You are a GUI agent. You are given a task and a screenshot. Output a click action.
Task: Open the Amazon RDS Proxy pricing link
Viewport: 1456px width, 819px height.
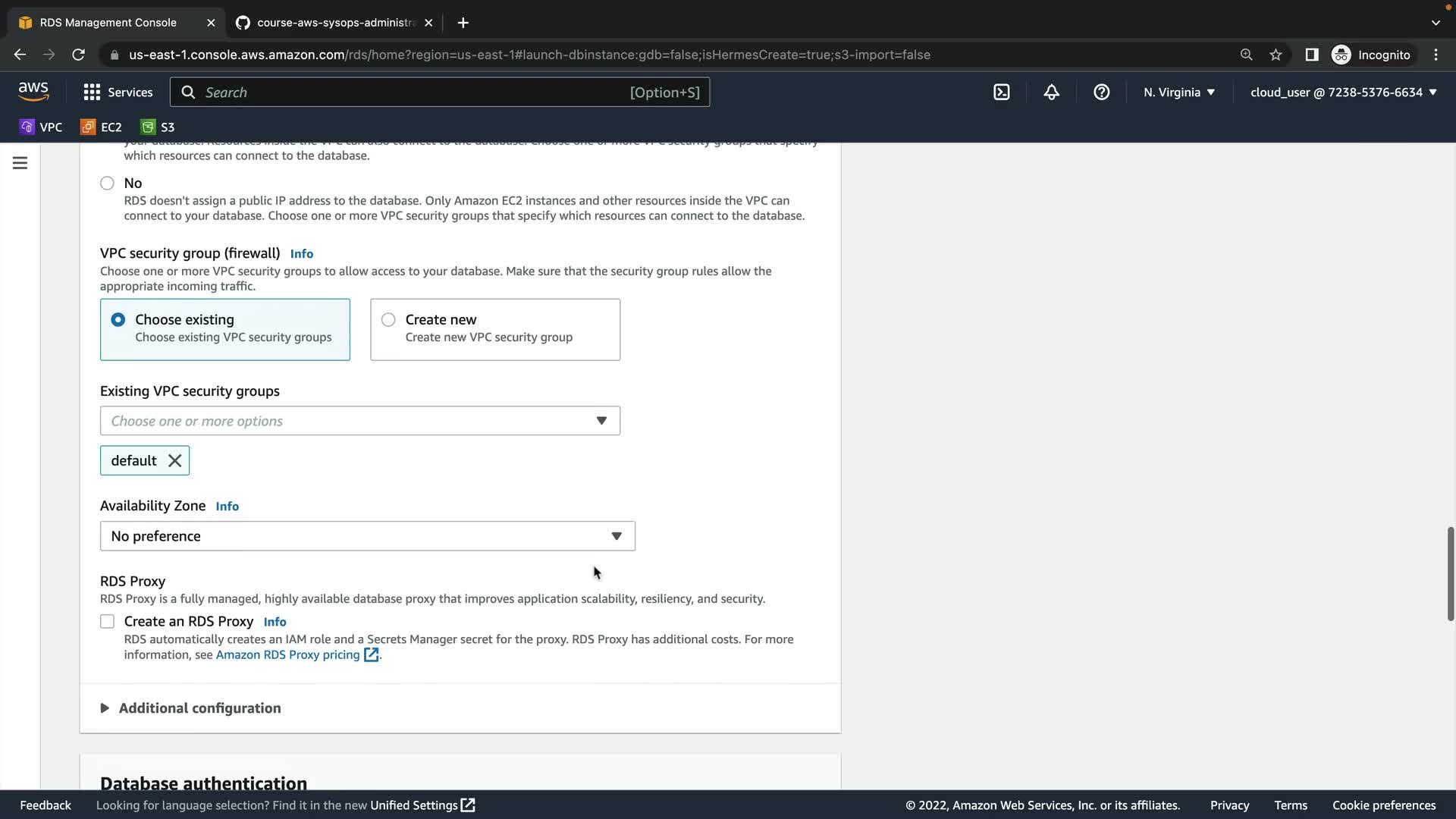click(287, 654)
